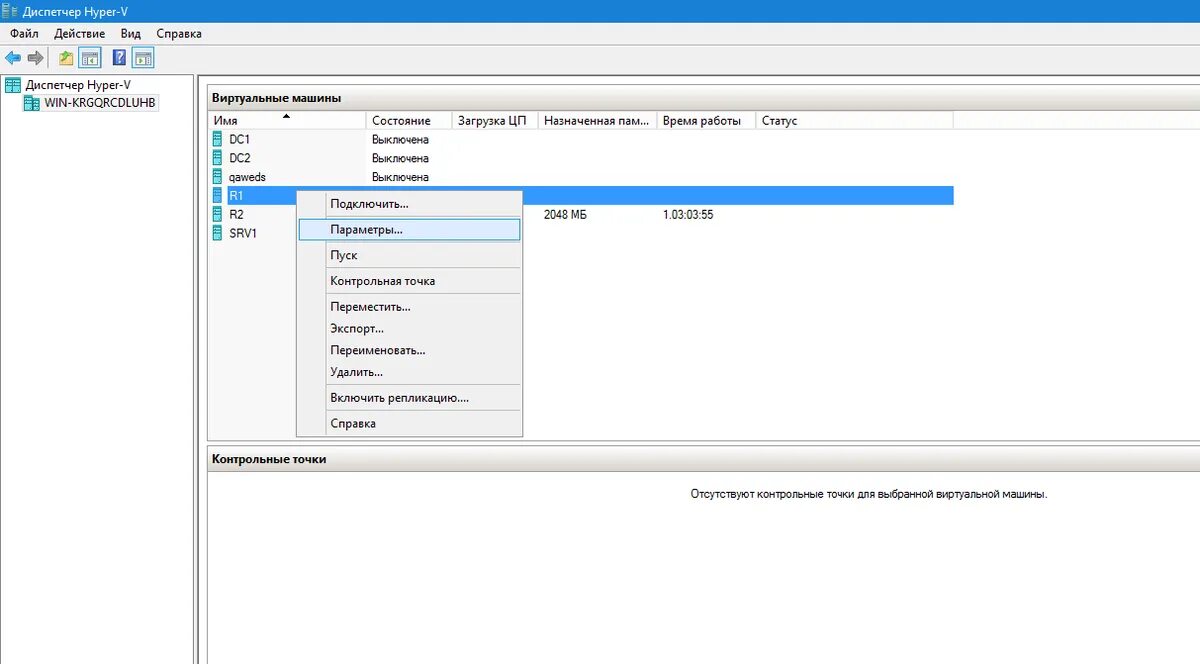The width and height of the screenshot is (1200, 664).
Task: Sort by the Состояние column header
Action: click(x=409, y=120)
